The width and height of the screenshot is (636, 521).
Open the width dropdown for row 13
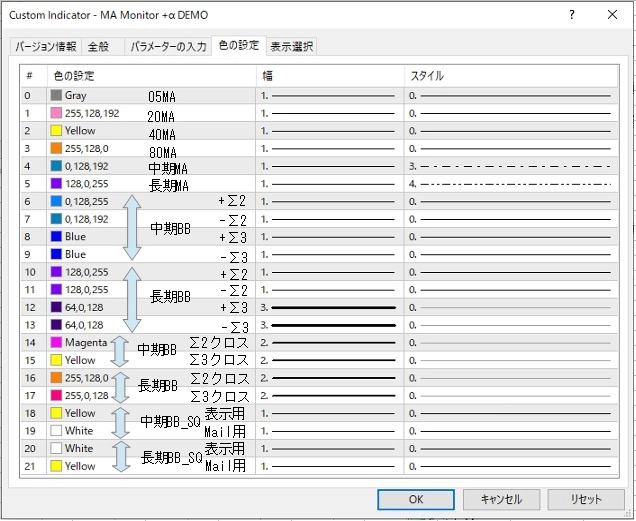(x=329, y=325)
